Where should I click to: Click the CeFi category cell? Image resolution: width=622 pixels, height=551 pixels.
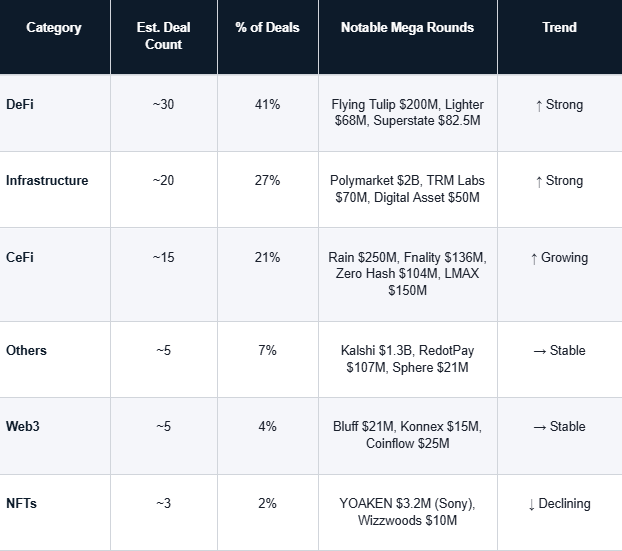(19, 258)
